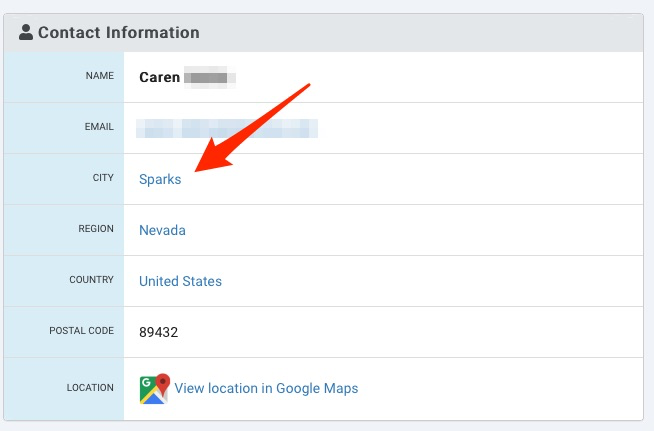Click the grey header bar of panel
The image size is (654, 431).
pos(323,33)
